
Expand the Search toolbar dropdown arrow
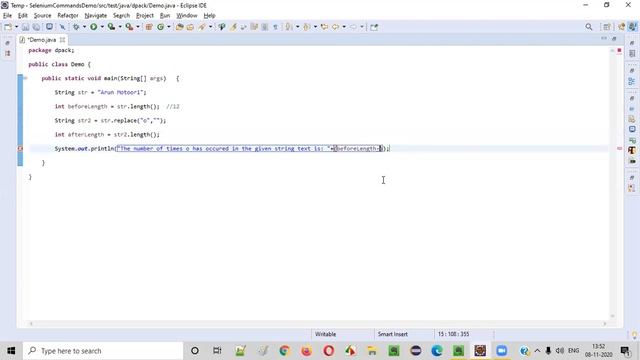[210, 27]
